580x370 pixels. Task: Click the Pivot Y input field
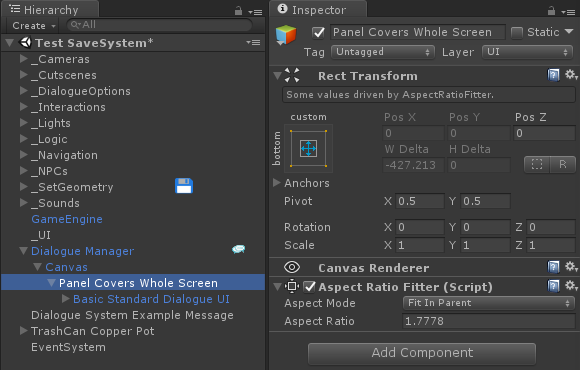[x=485, y=201]
